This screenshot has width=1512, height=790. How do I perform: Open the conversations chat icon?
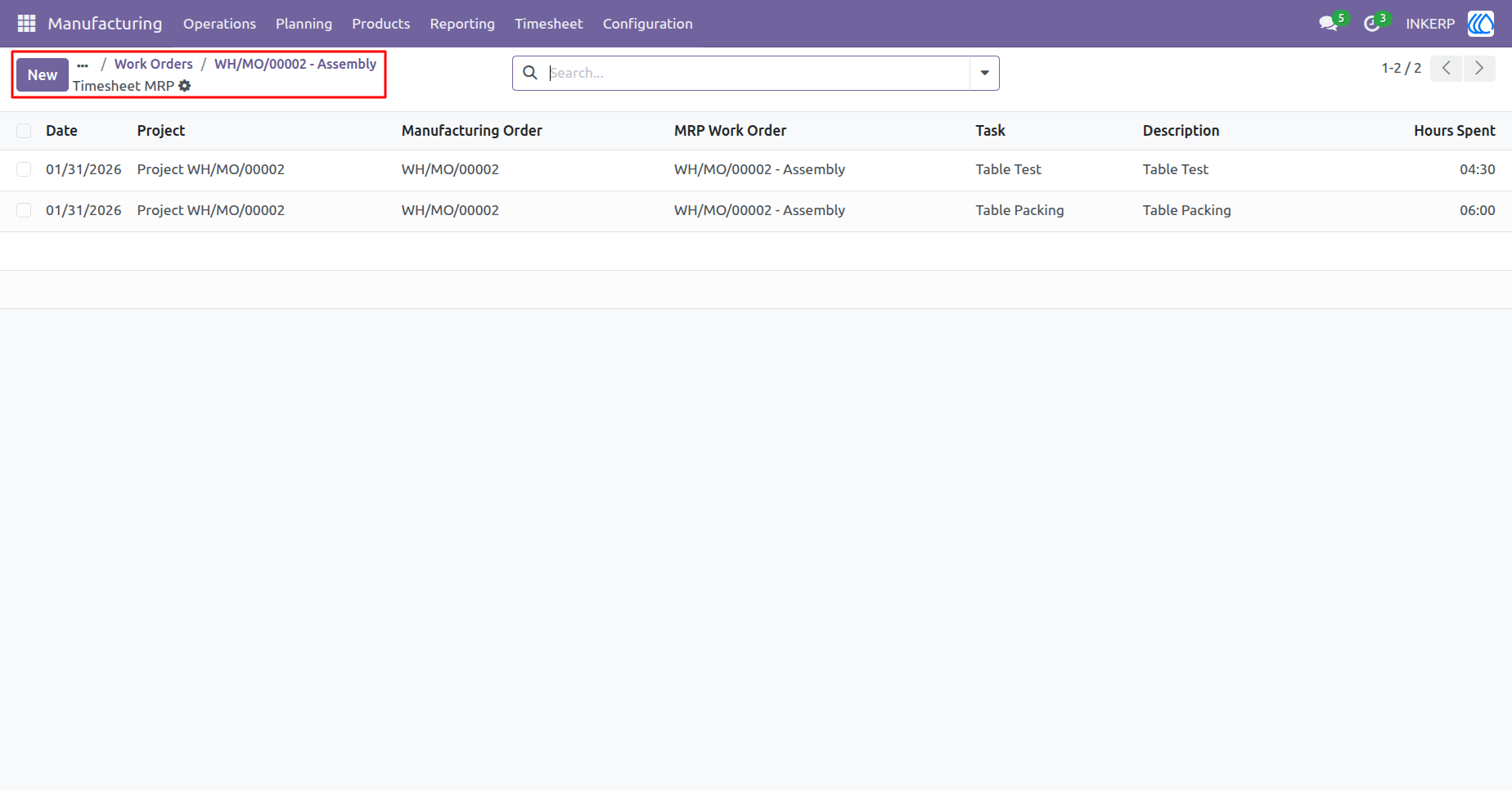[x=1328, y=24]
